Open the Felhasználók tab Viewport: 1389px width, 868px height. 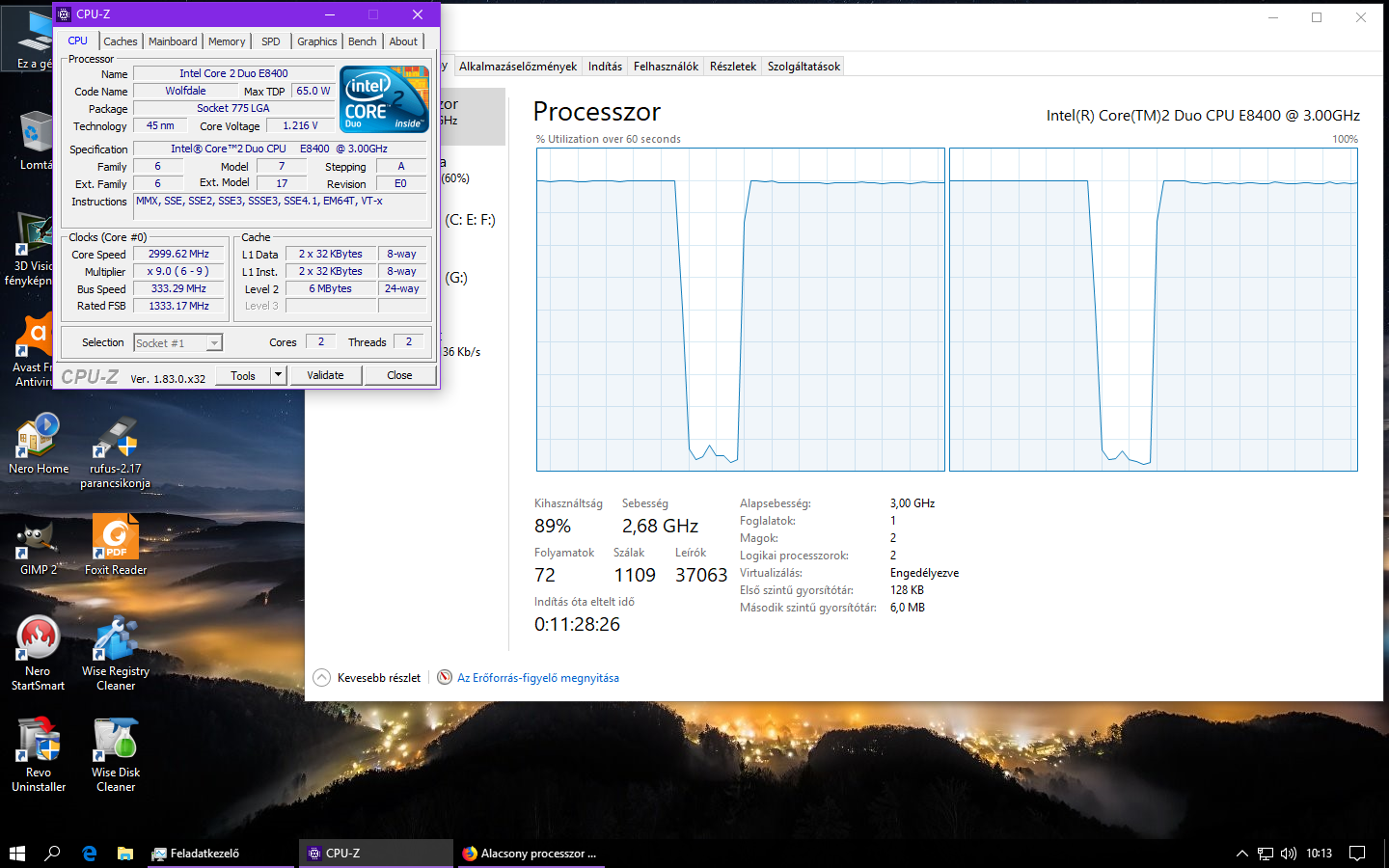666,67
